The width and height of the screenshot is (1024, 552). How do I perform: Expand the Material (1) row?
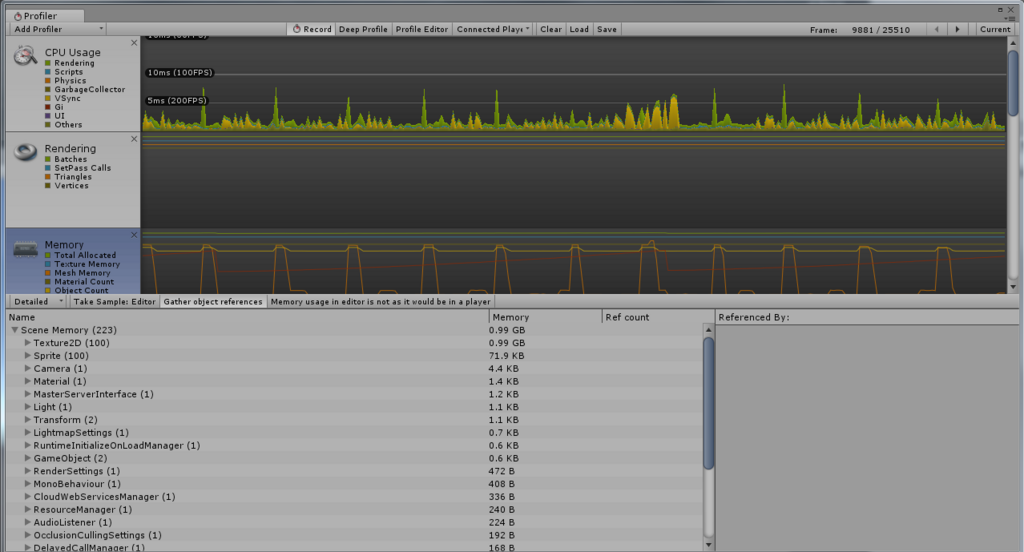(27, 381)
